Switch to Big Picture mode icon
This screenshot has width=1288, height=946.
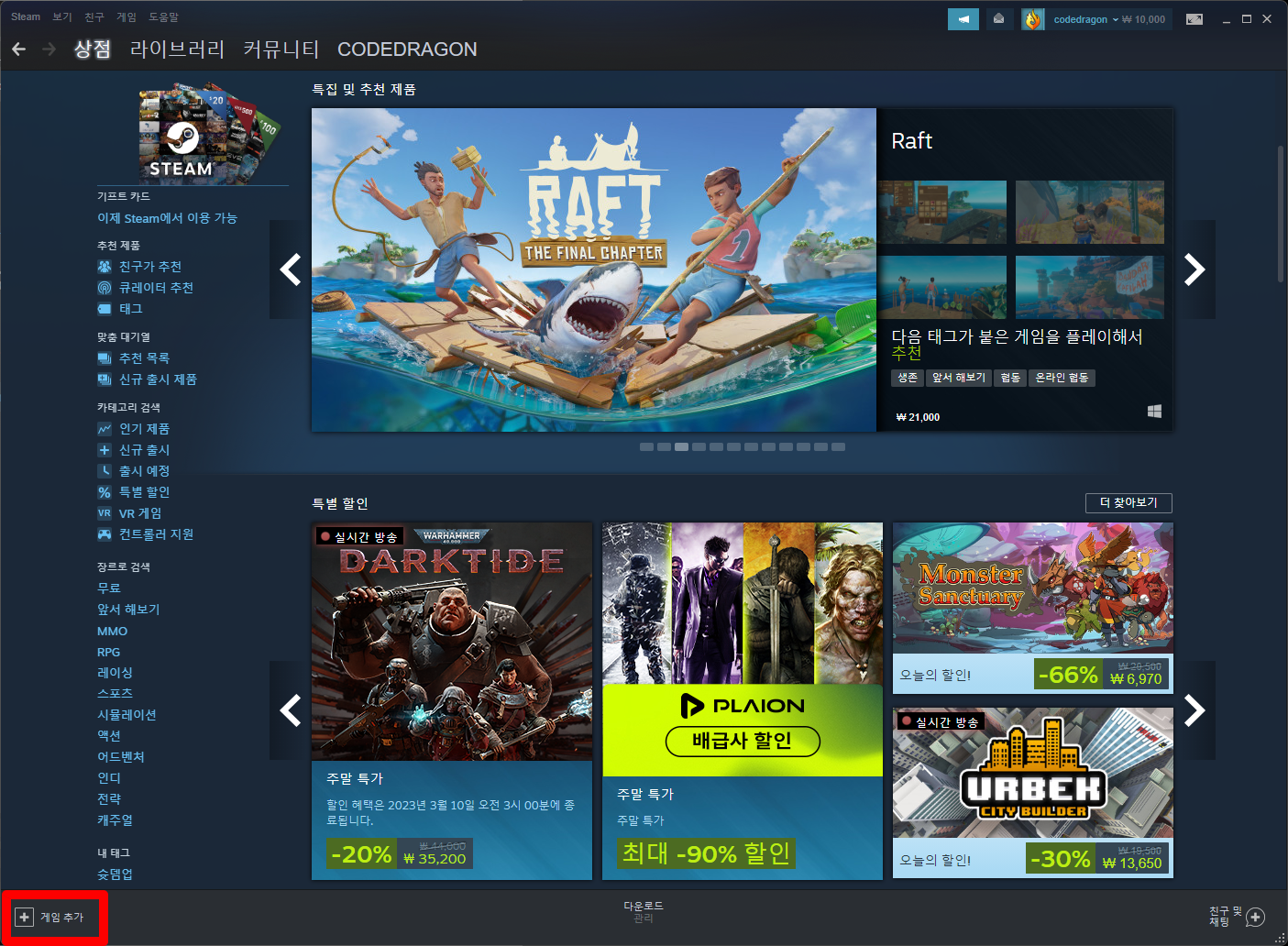1194,19
